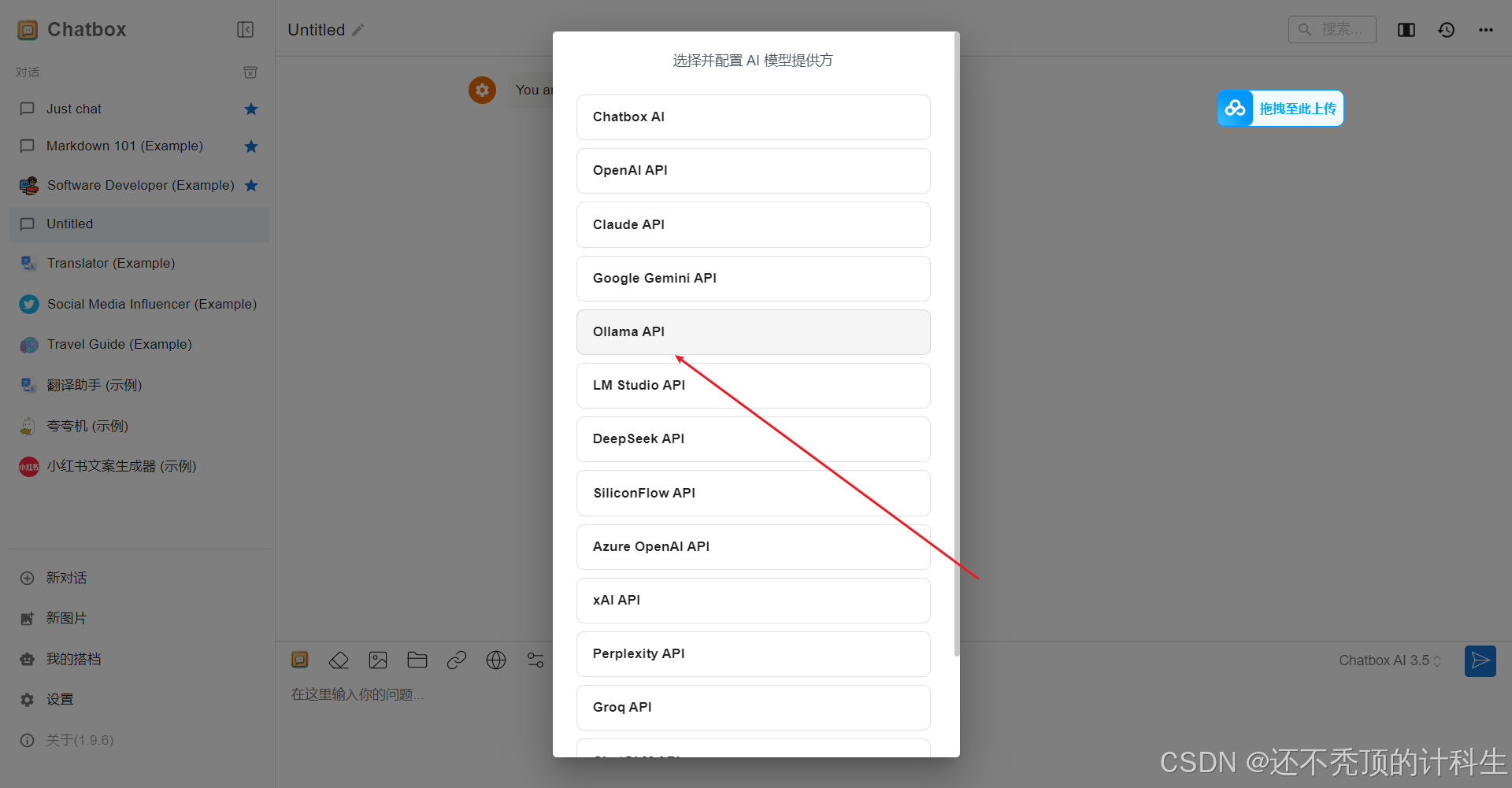Select LM Studio API provider
This screenshot has width=1512, height=788.
754,386
